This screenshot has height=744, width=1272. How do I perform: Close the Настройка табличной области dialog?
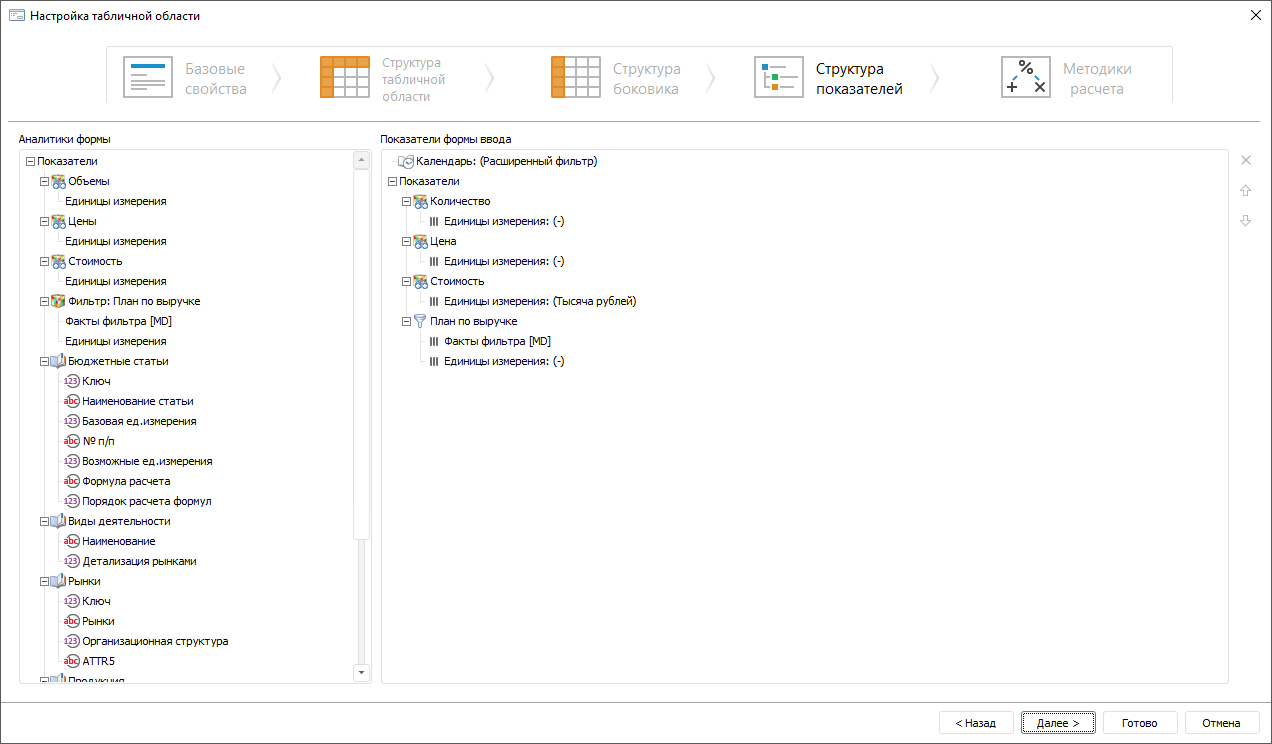(x=1255, y=15)
